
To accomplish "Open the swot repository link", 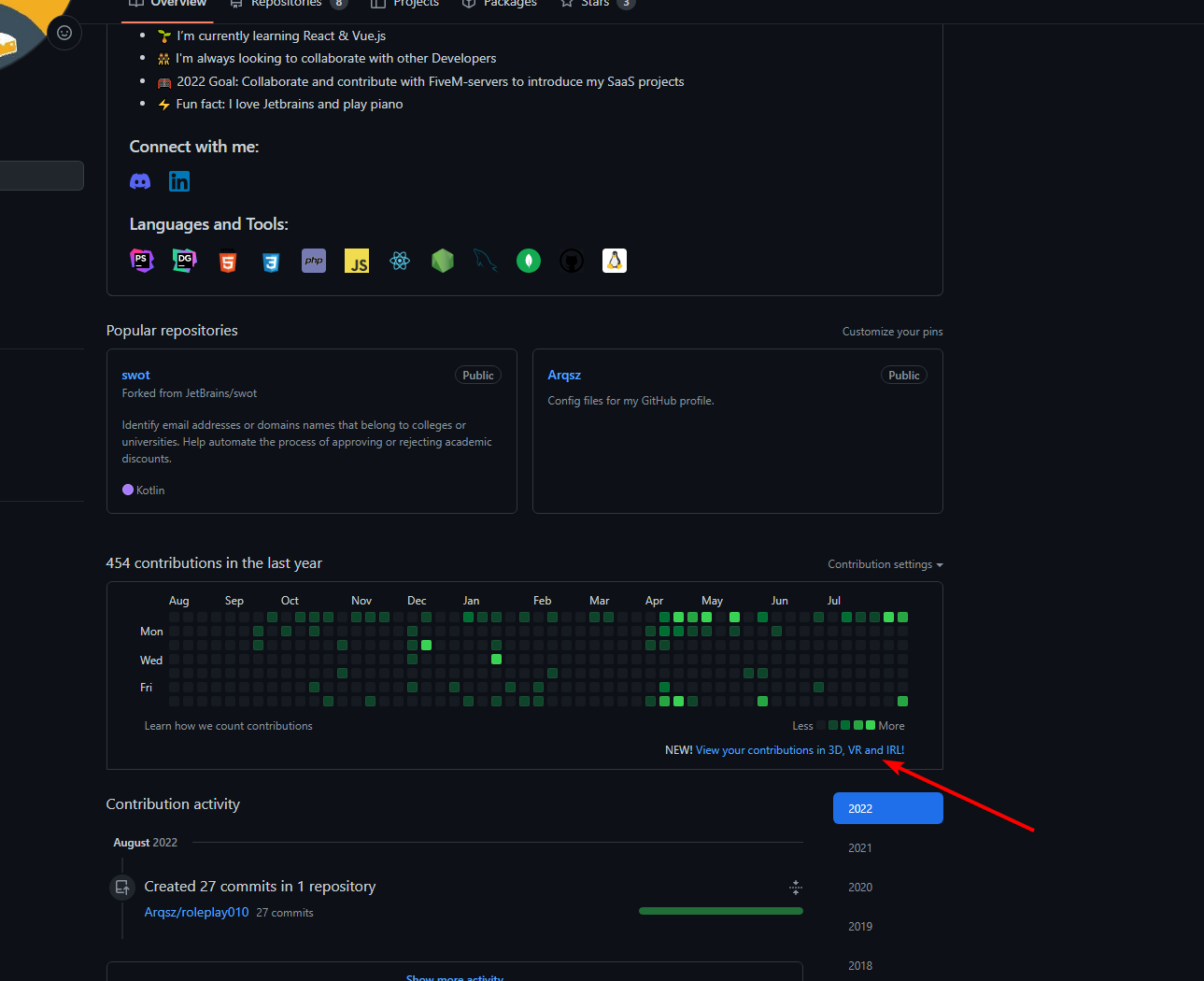I will pyautogui.click(x=135, y=375).
